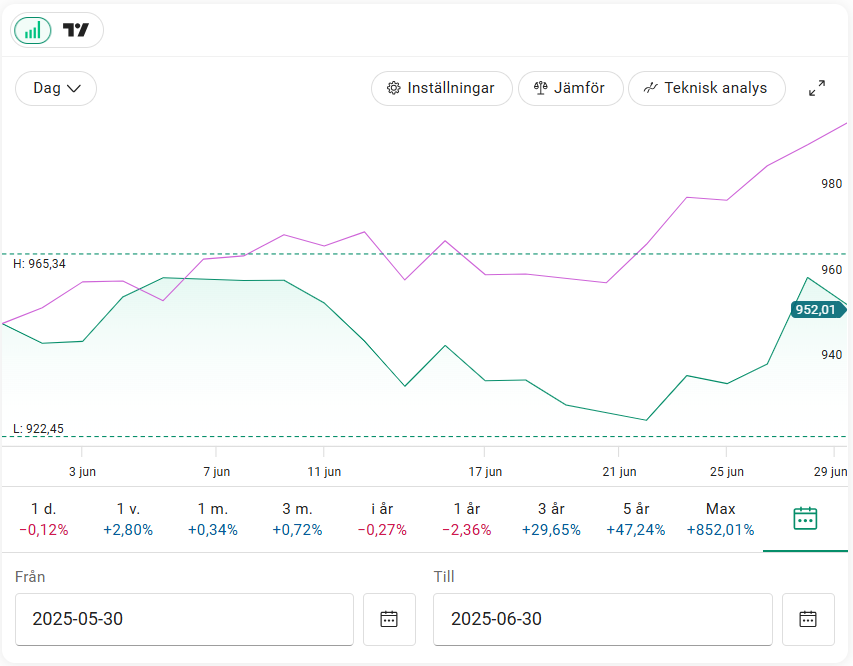Click the Från date input field
Image resolution: width=853 pixels, height=666 pixels.
click(184, 619)
